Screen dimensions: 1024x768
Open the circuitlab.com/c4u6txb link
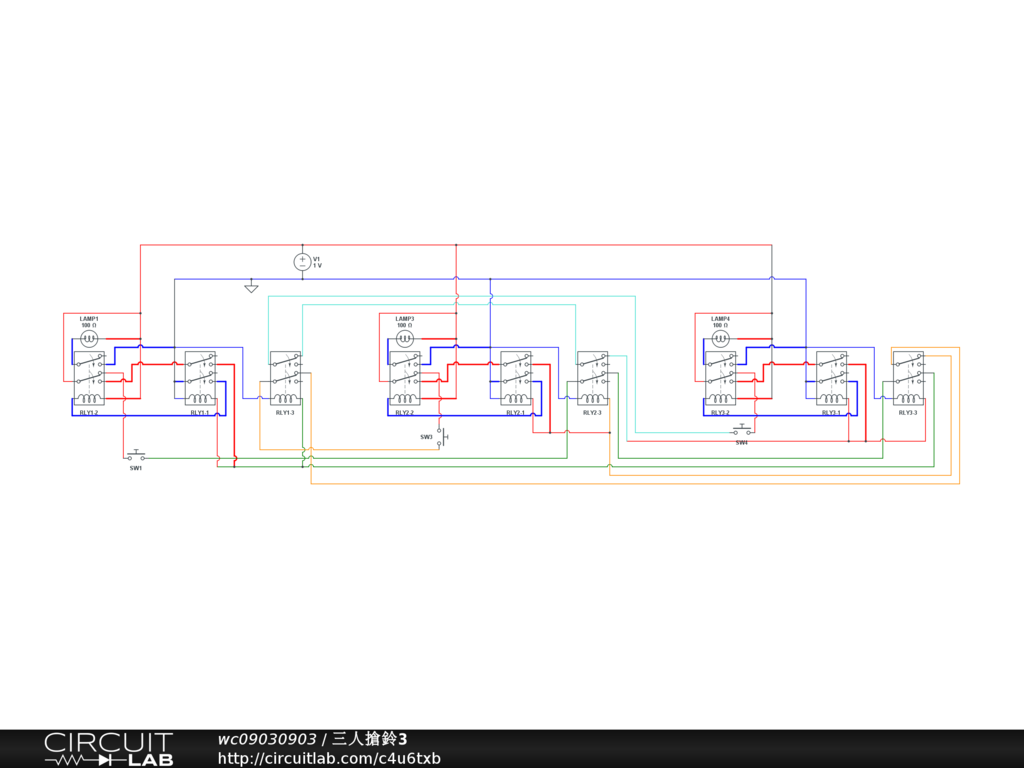329,759
